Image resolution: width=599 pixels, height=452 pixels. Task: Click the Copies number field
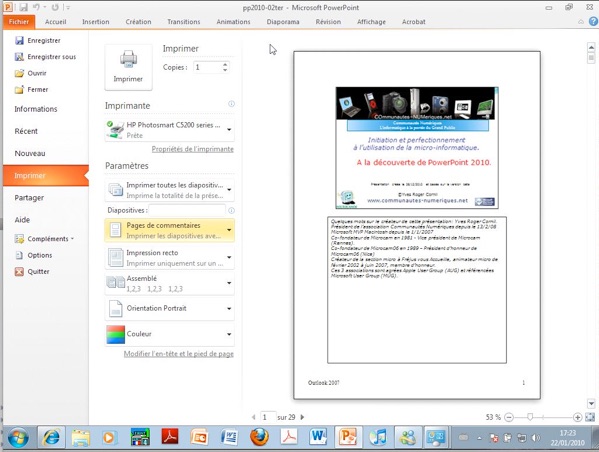pyautogui.click(x=207, y=67)
